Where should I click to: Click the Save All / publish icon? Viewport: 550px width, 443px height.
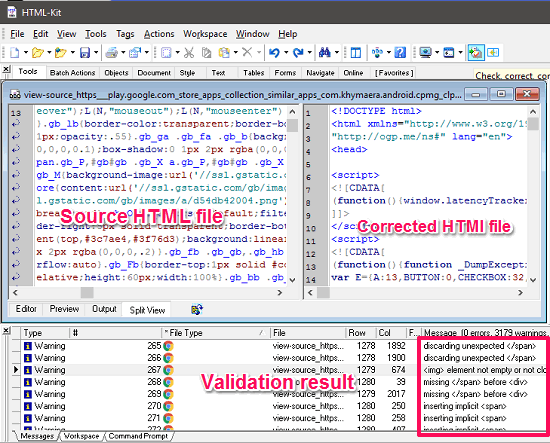[x=135, y=53]
